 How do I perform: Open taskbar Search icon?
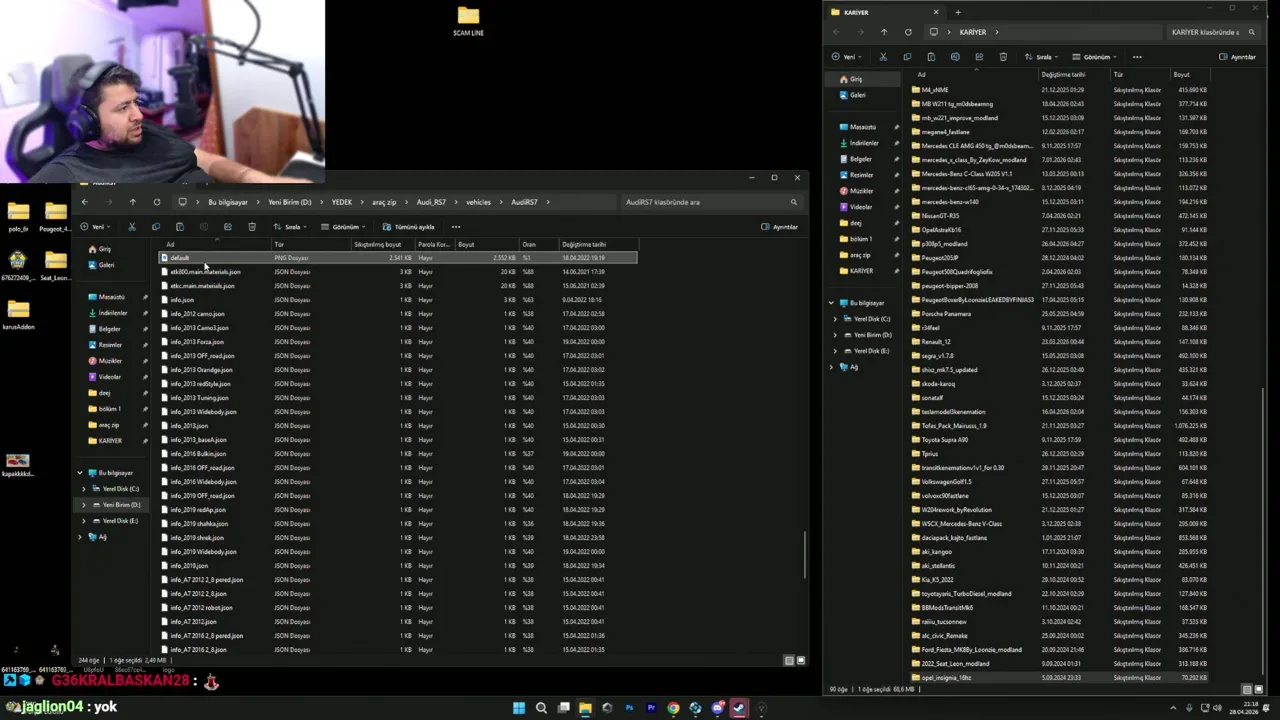(x=541, y=708)
